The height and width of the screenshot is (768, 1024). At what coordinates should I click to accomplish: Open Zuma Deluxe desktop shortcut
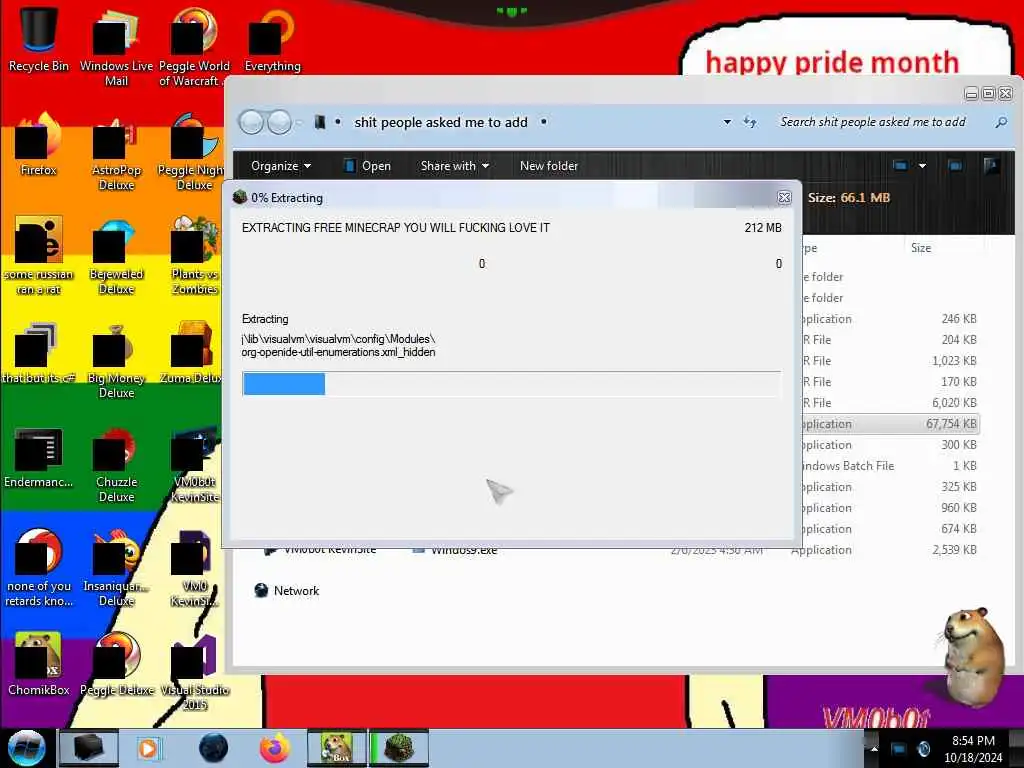(x=193, y=353)
